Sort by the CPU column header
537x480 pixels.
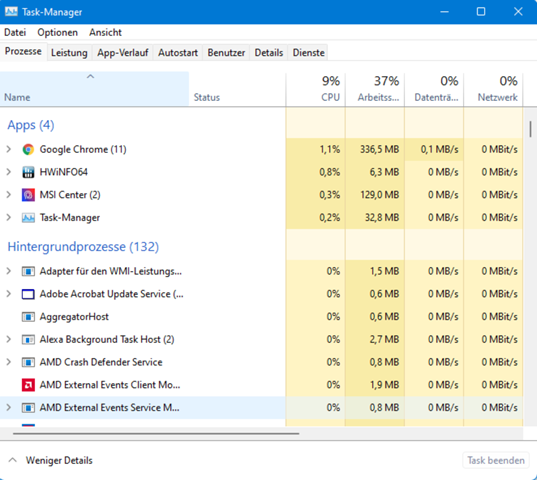click(x=315, y=89)
